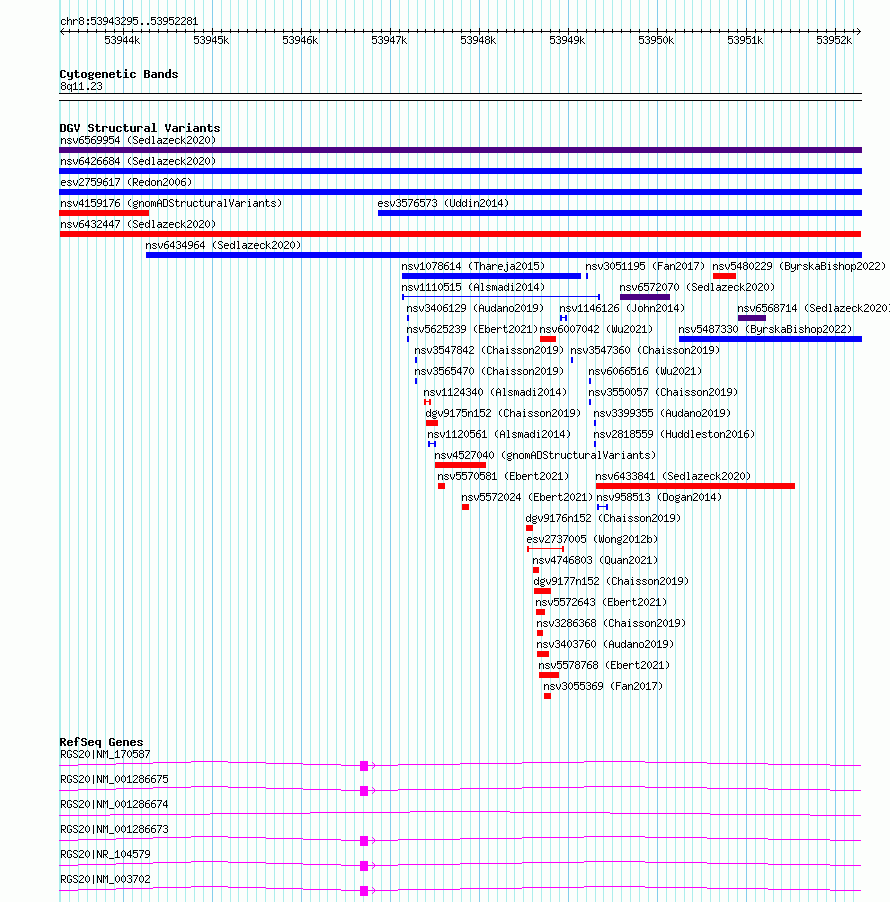Select the nsv6426684 (Sedlazeck2020) label
The image size is (890, 902).
pos(138,161)
